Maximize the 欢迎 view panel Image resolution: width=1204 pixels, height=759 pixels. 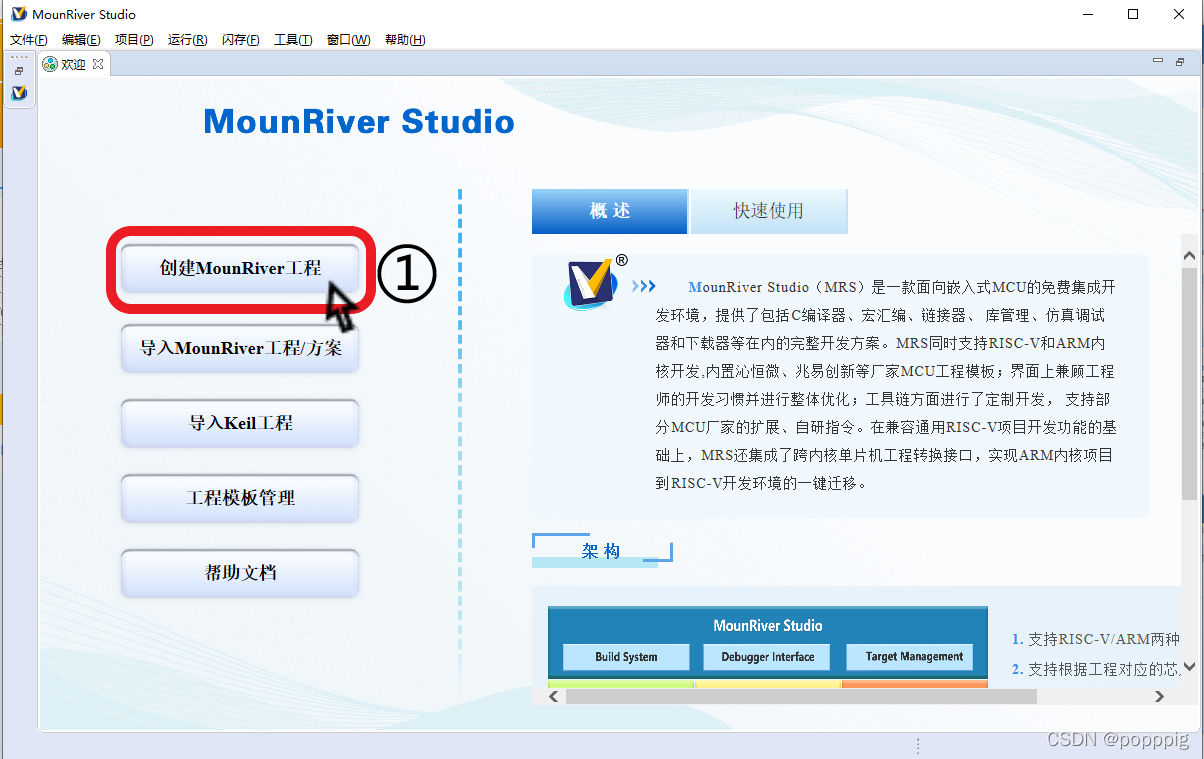(1178, 62)
